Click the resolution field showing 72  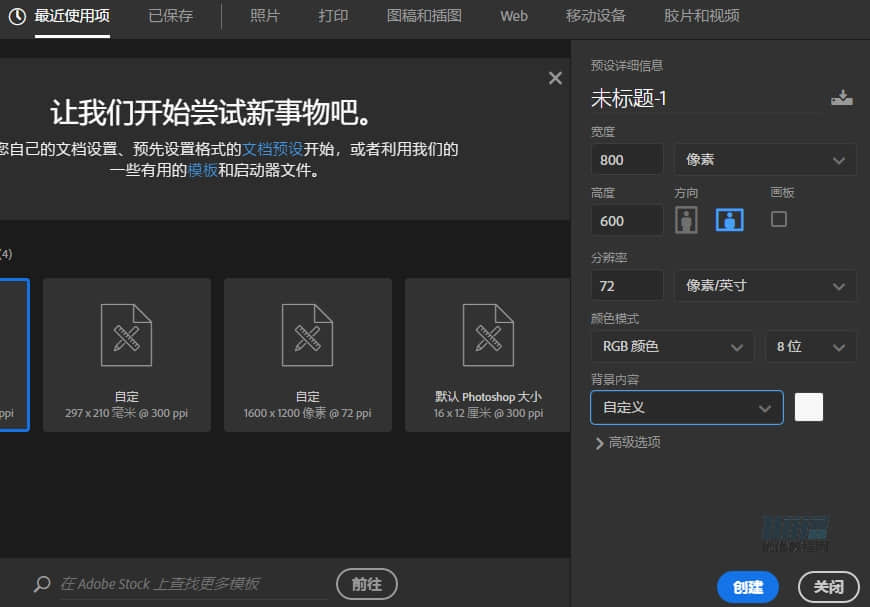coord(627,286)
